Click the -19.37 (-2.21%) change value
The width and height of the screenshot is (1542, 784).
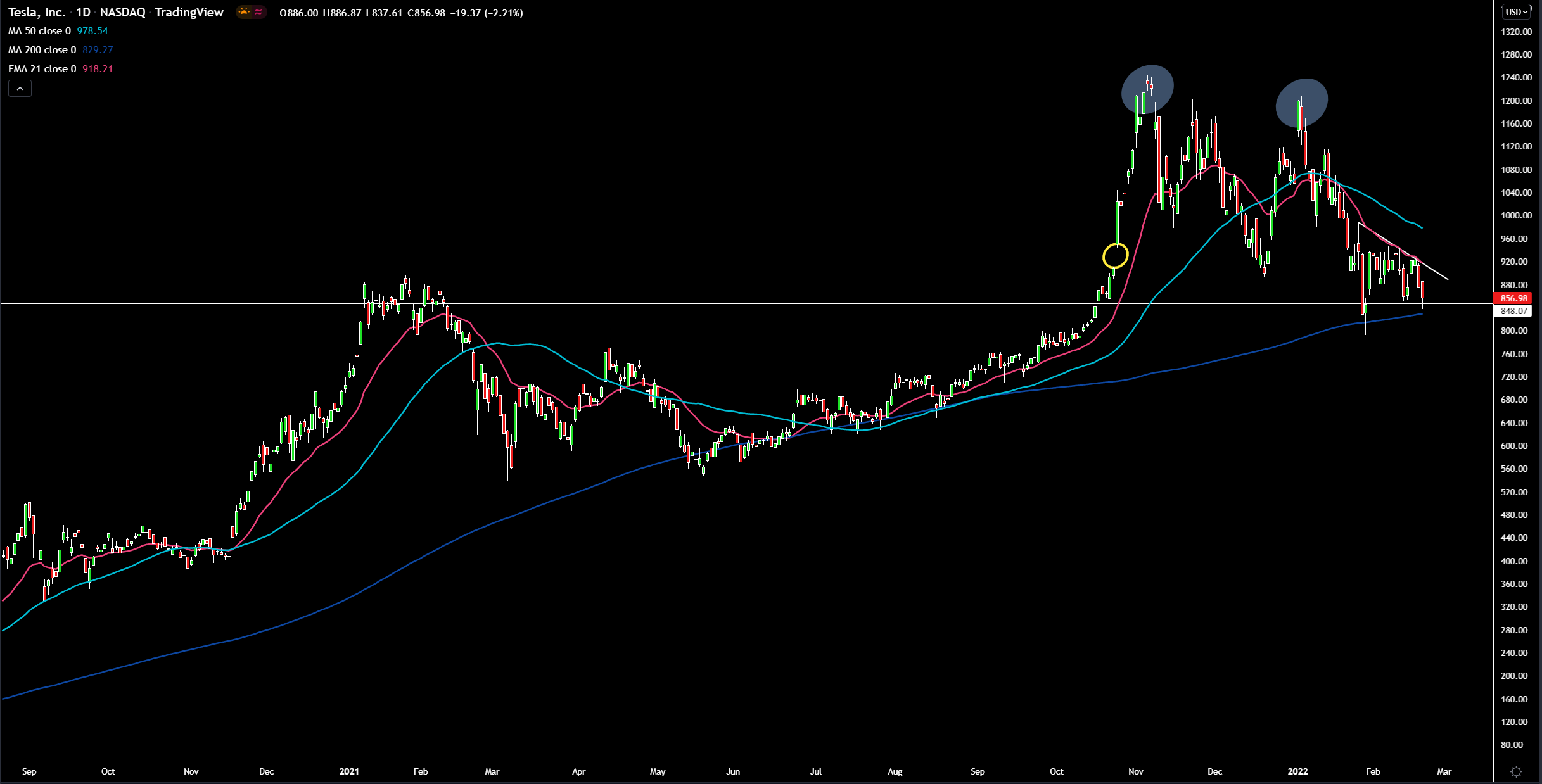pyautogui.click(x=487, y=13)
